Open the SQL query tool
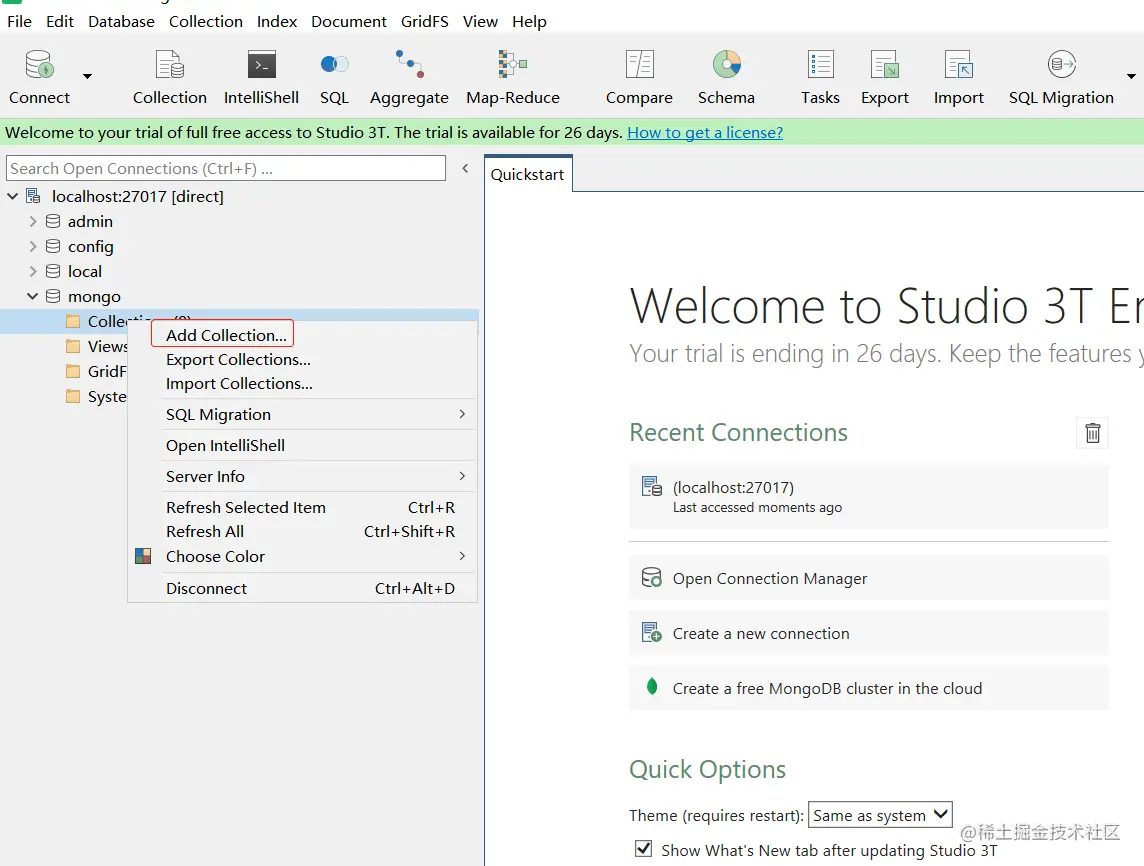 [334, 77]
